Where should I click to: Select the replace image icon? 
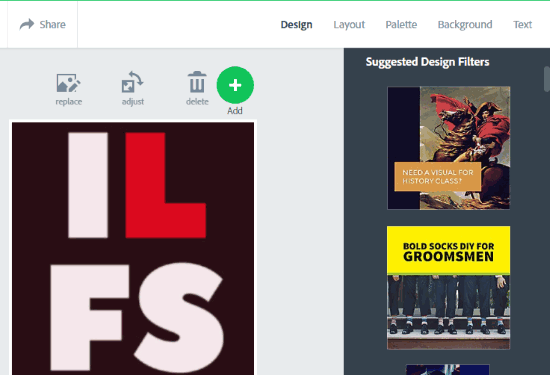[x=68, y=83]
